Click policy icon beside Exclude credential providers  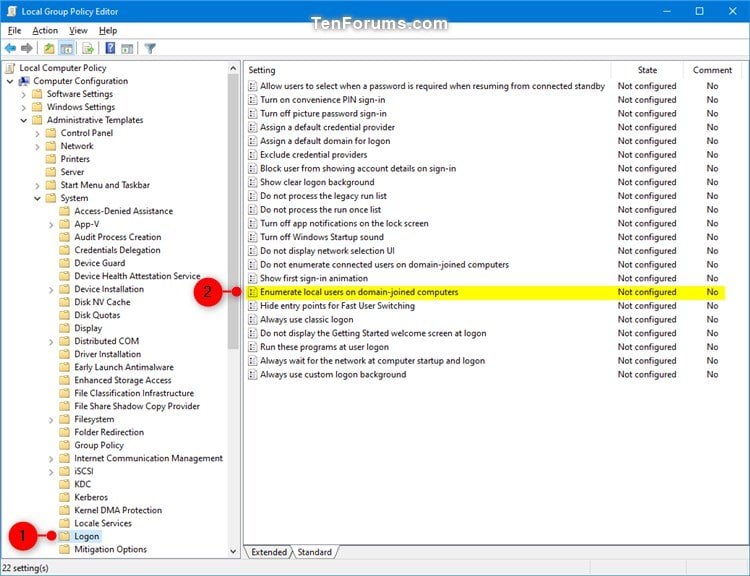coord(253,155)
